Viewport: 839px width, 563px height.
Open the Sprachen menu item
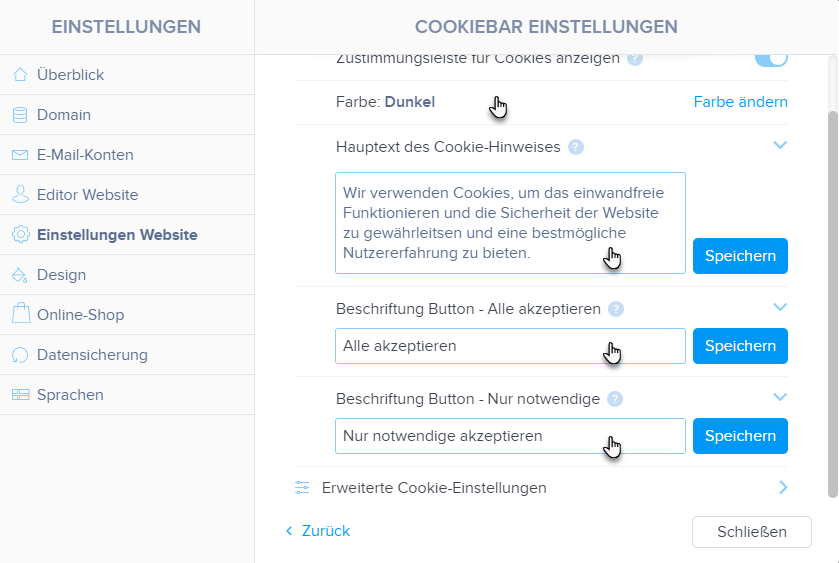[70, 395]
